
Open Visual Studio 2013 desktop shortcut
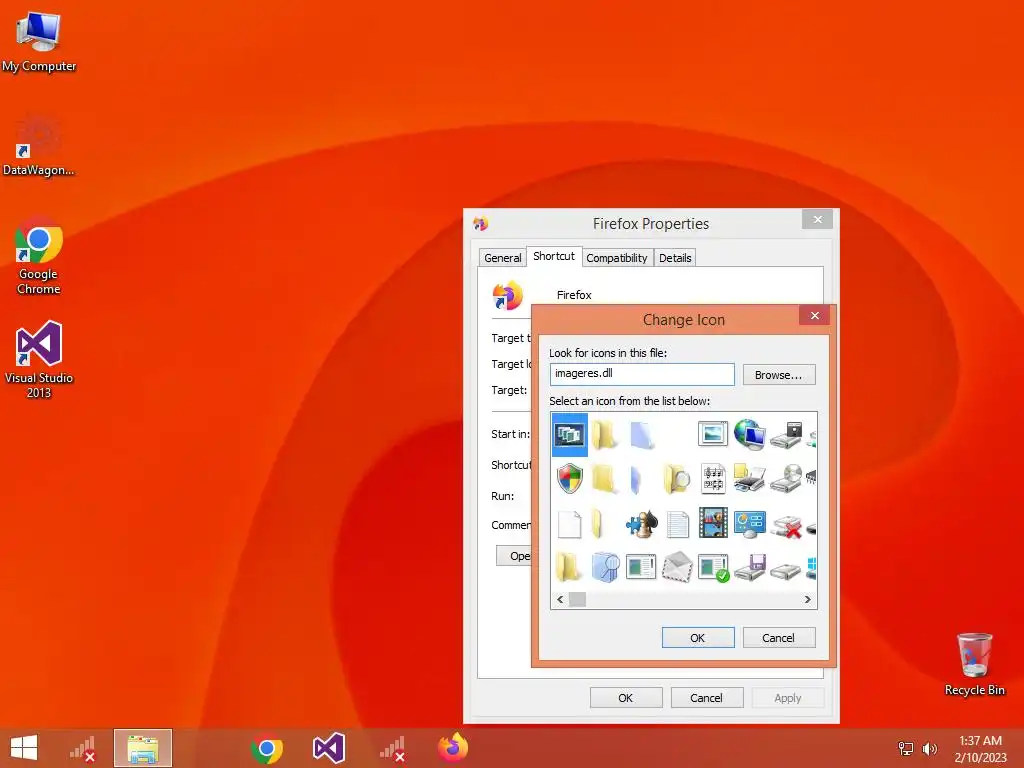point(39,359)
